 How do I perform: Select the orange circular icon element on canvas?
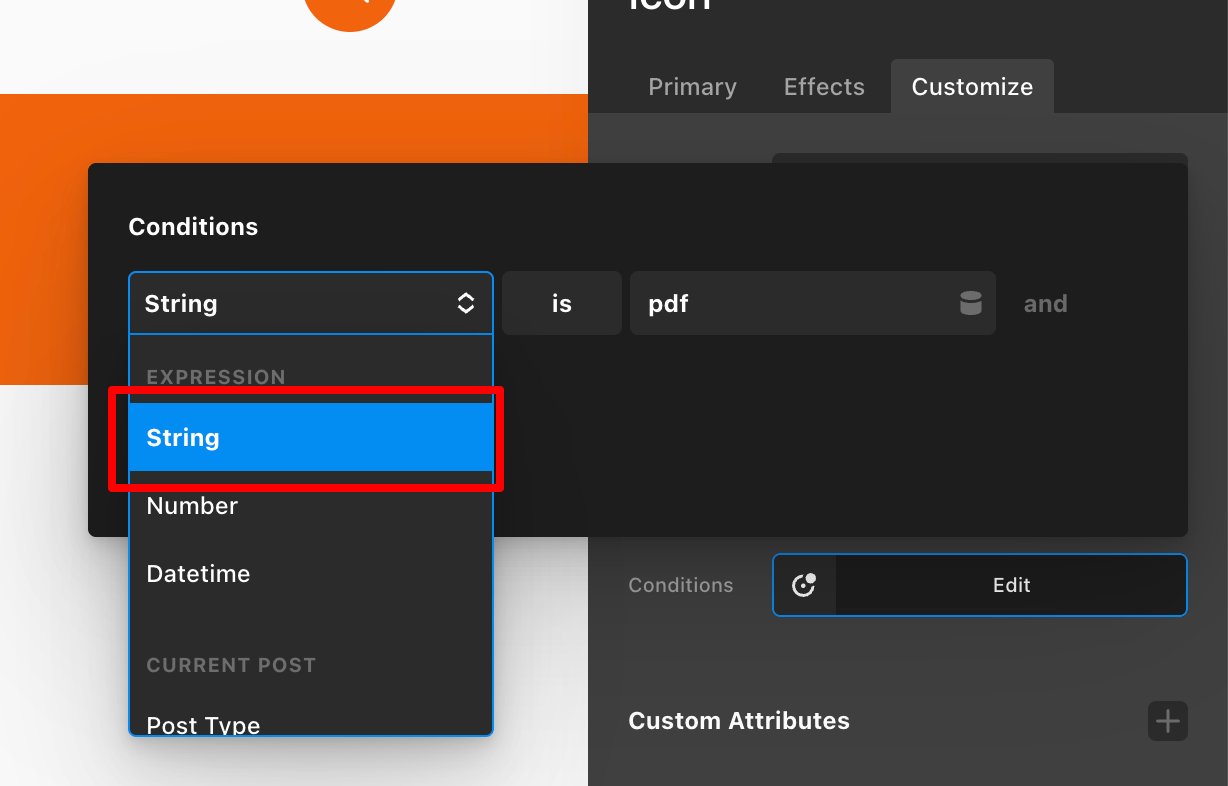tap(350, 10)
